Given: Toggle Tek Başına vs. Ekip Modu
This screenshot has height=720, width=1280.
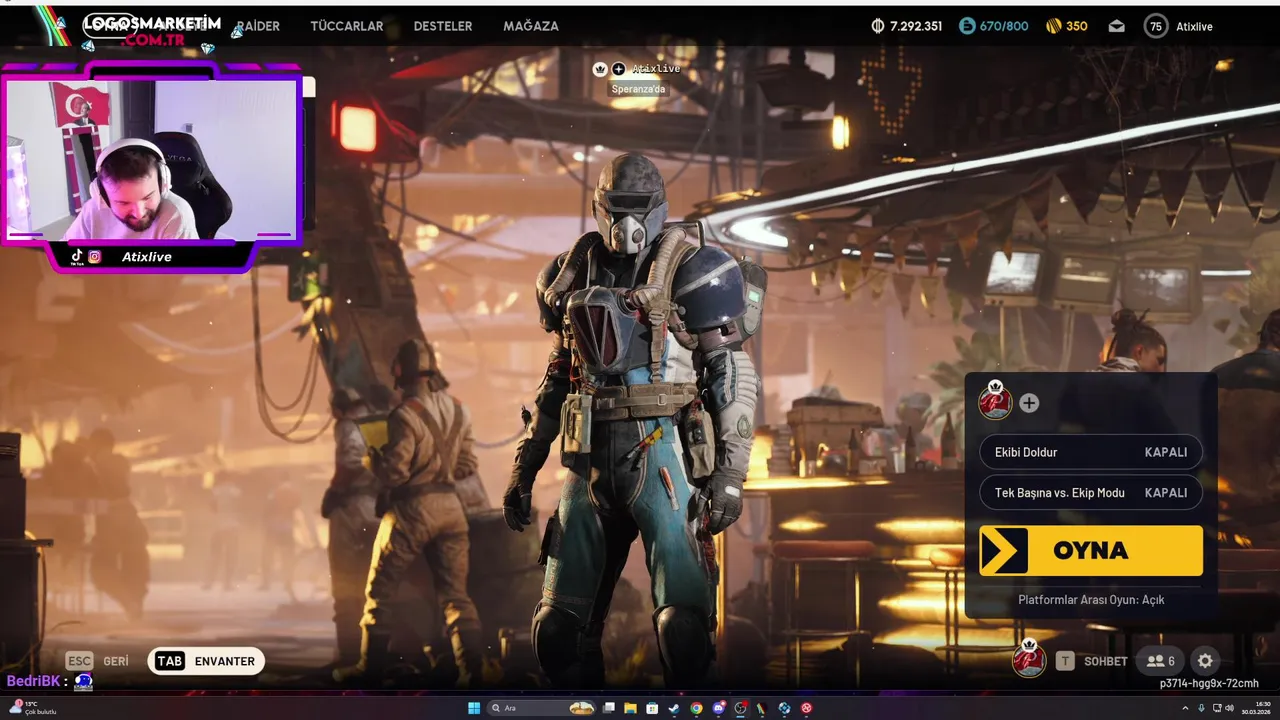Looking at the screenshot, I should tap(1091, 493).
